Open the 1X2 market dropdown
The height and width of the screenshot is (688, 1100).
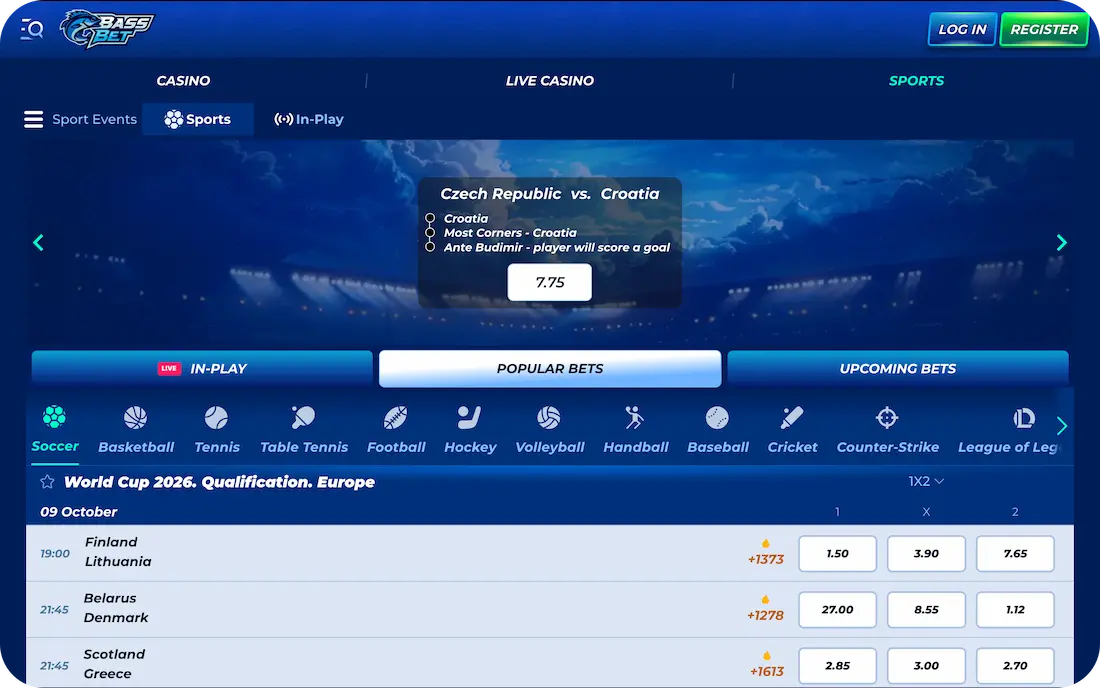point(925,481)
